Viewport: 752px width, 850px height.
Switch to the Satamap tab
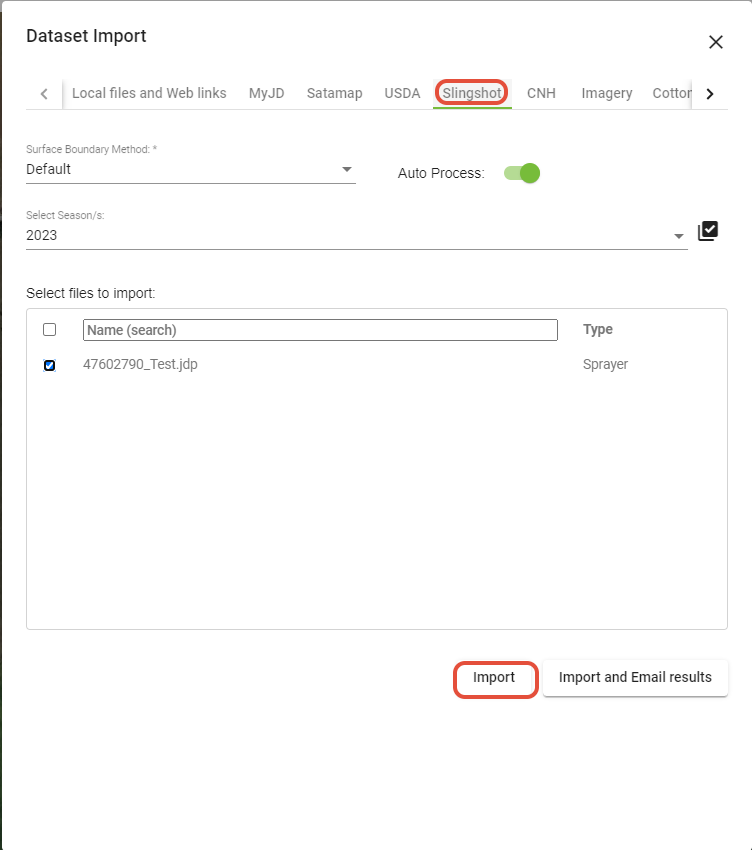click(335, 93)
